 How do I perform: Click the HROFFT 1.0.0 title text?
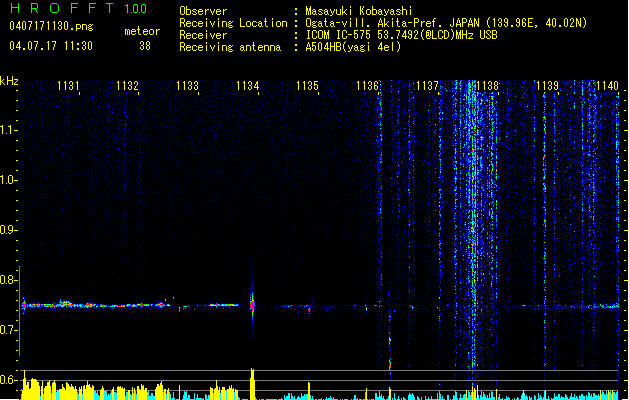78,8
